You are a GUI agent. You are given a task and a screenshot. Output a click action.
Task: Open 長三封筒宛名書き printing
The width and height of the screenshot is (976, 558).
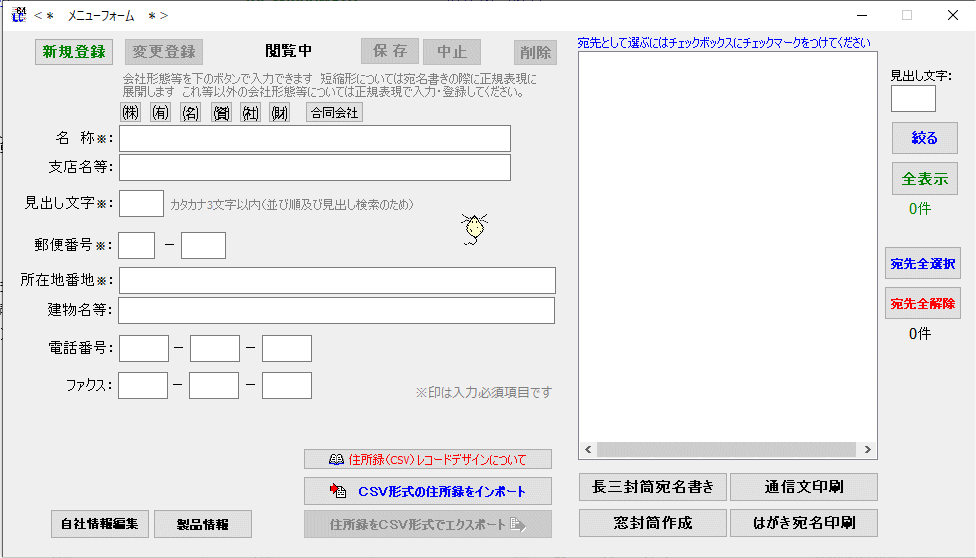[652, 487]
